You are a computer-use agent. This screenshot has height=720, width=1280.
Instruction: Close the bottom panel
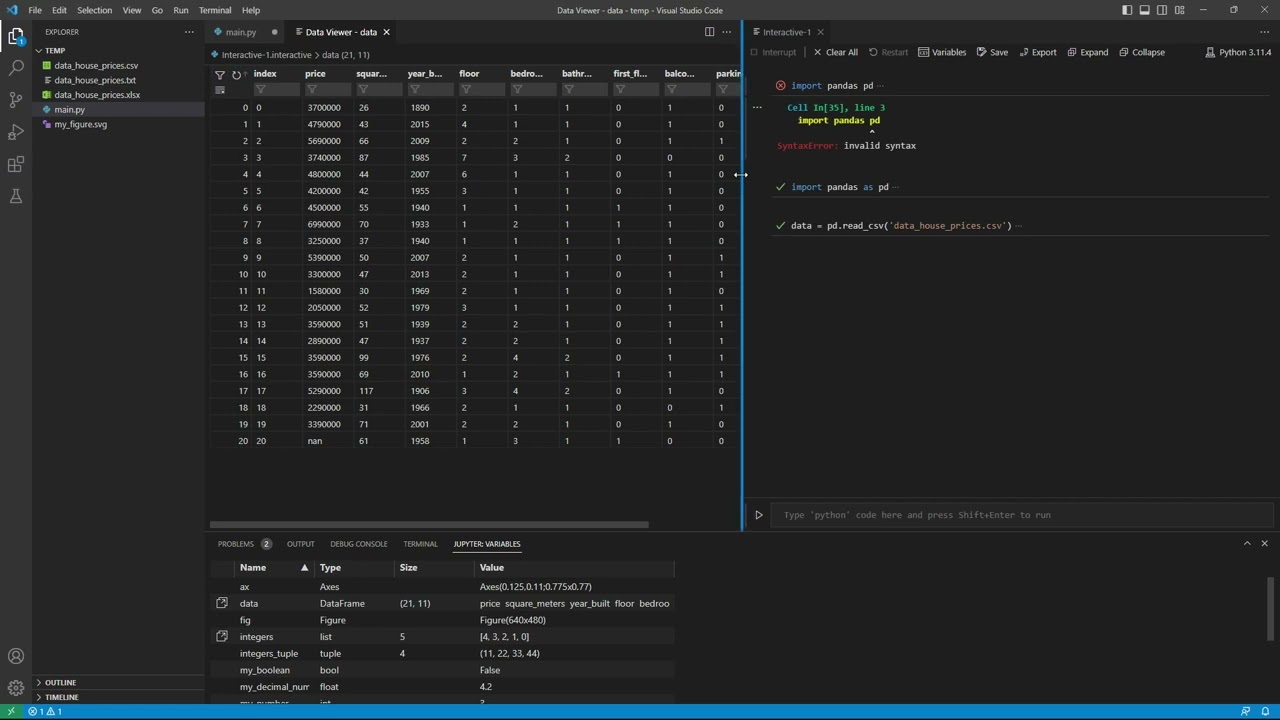click(x=1265, y=544)
